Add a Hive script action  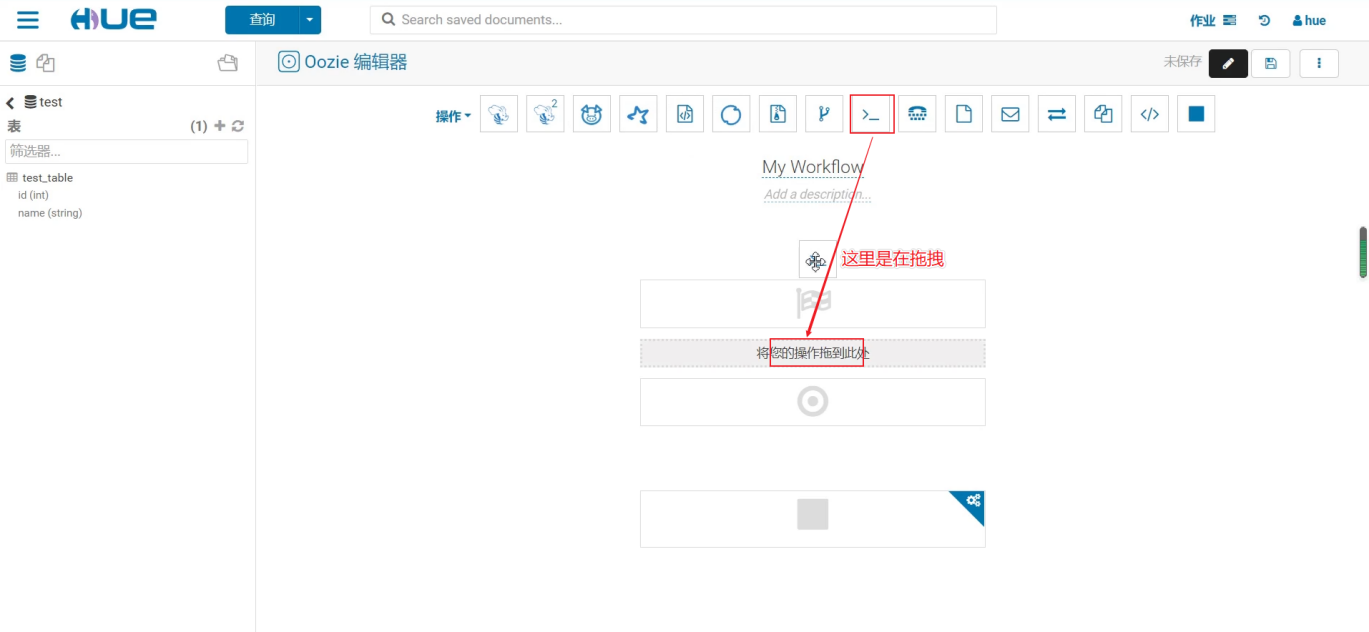[x=499, y=114]
